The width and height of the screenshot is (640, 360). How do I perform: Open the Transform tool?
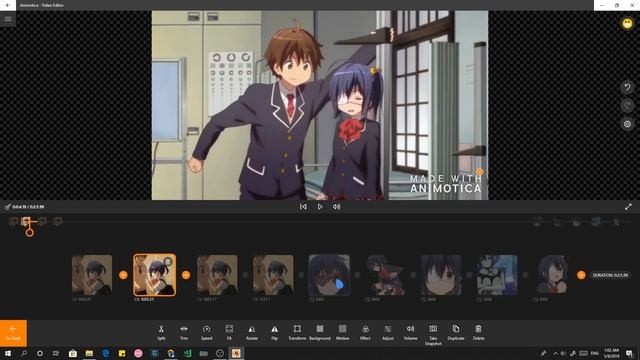(297, 332)
